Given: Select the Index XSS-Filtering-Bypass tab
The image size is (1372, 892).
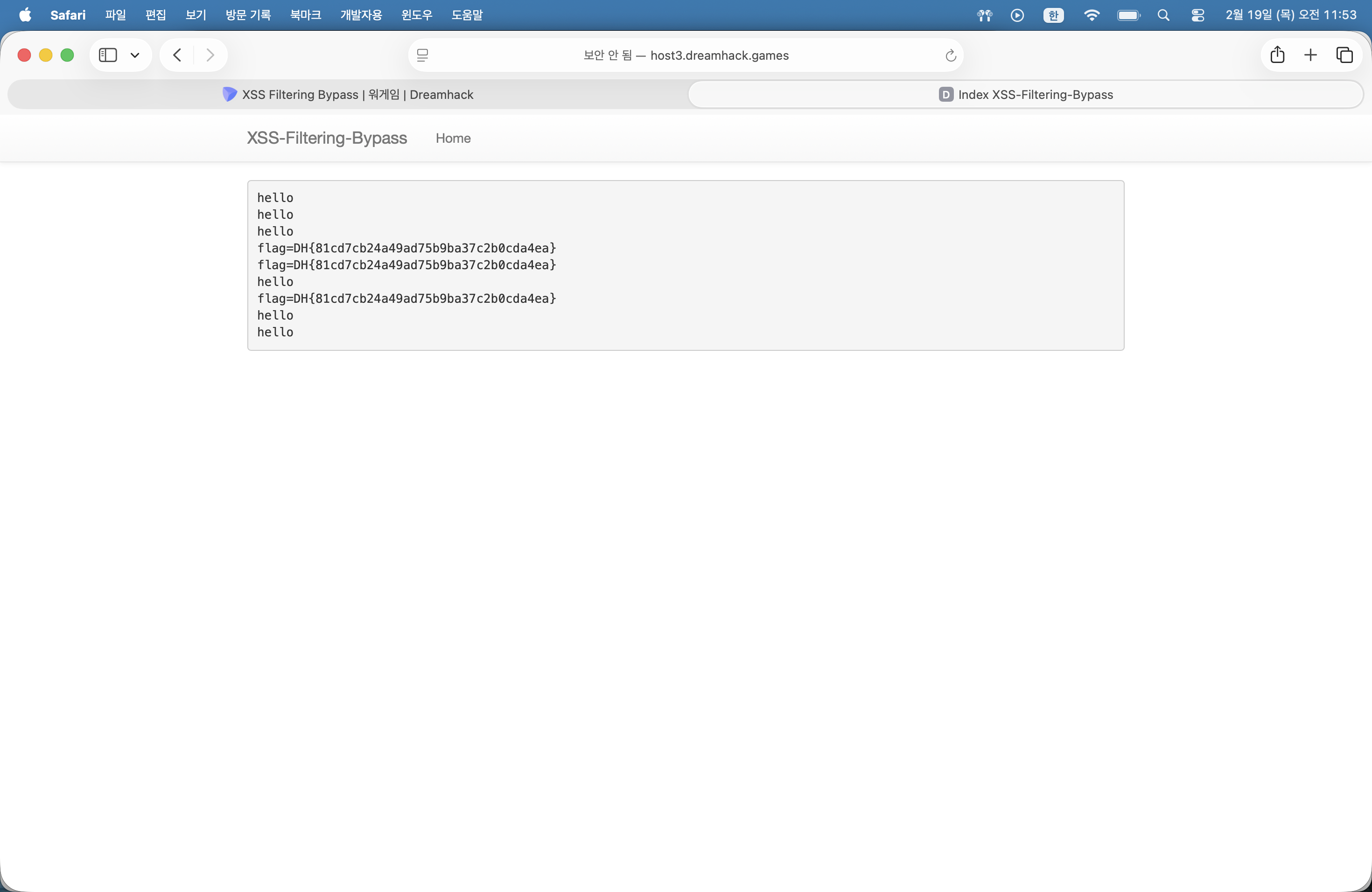Looking at the screenshot, I should click(x=1026, y=95).
